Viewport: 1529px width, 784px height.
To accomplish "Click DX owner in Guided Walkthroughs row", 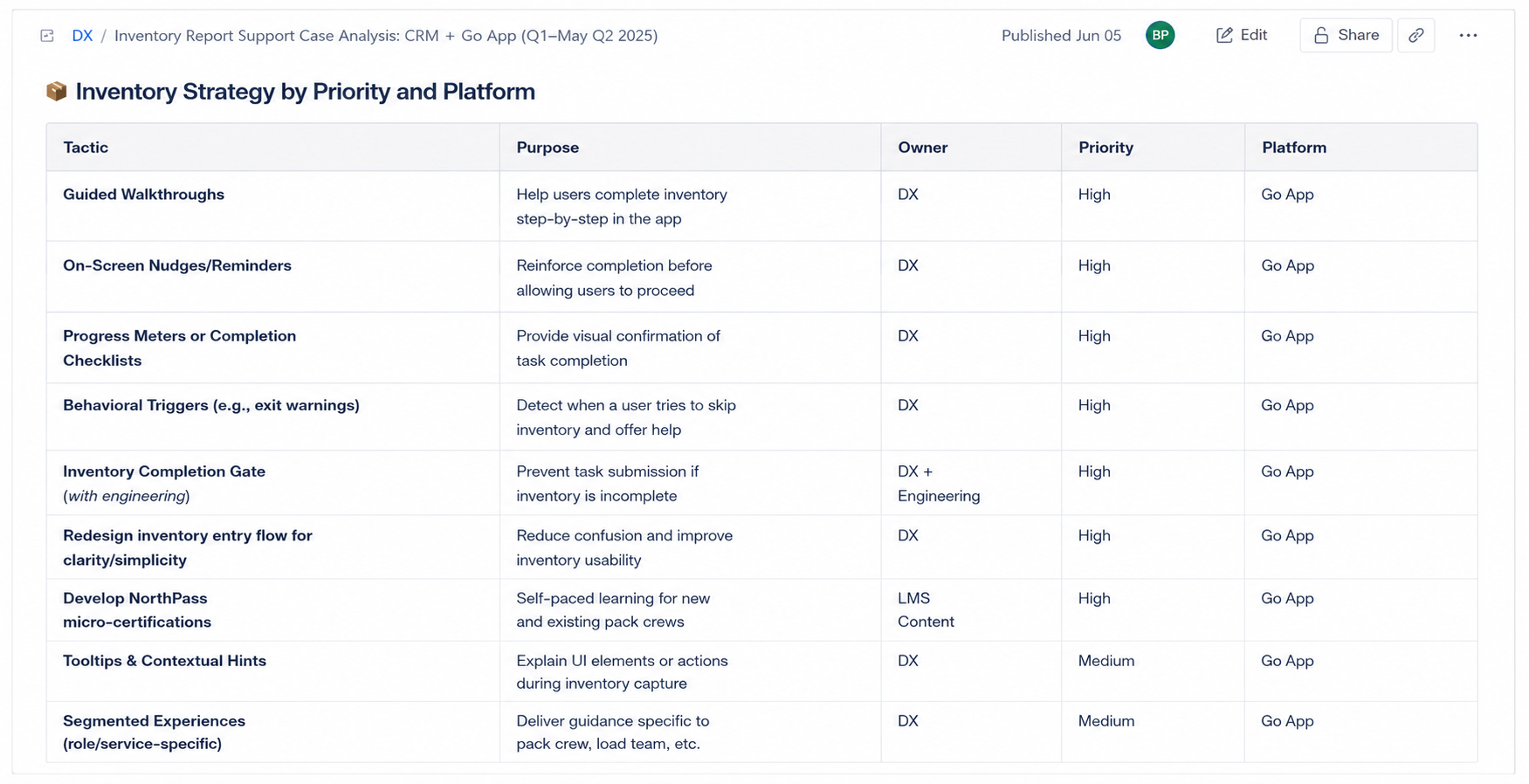I will click(971, 206).
